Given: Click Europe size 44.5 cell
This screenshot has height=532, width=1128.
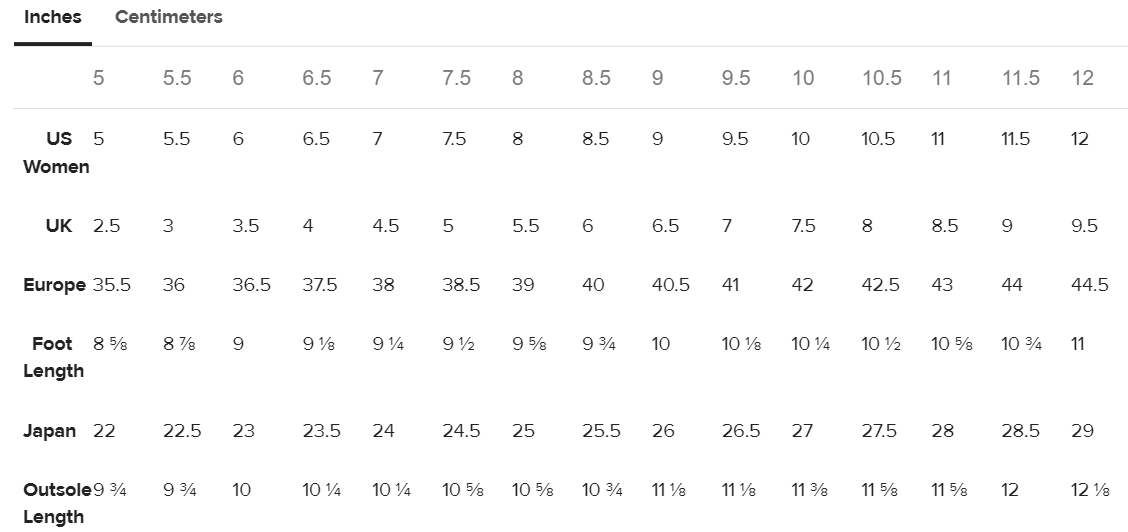Looking at the screenshot, I should point(1089,285).
